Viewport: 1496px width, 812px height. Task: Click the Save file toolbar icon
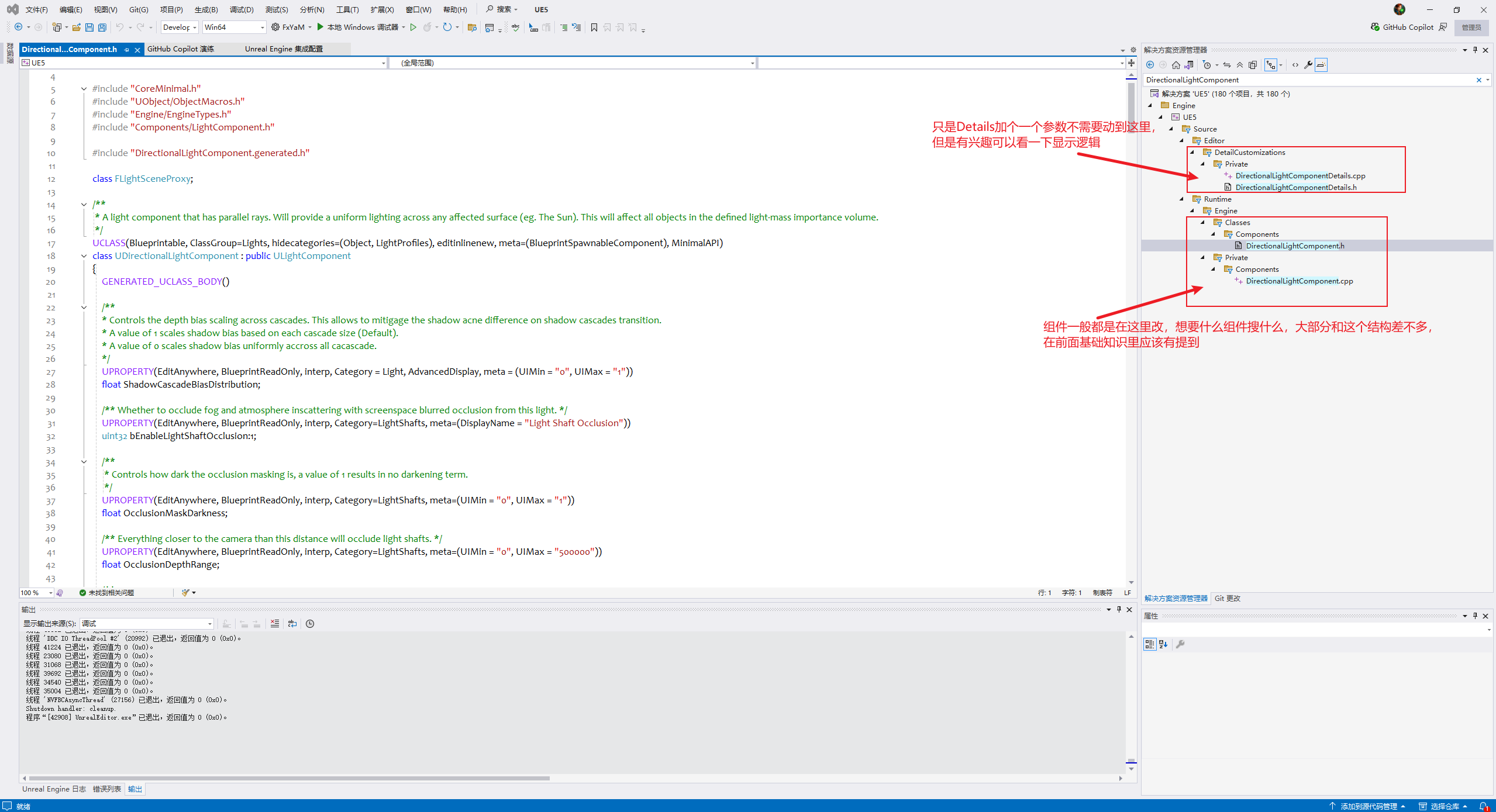pos(89,27)
